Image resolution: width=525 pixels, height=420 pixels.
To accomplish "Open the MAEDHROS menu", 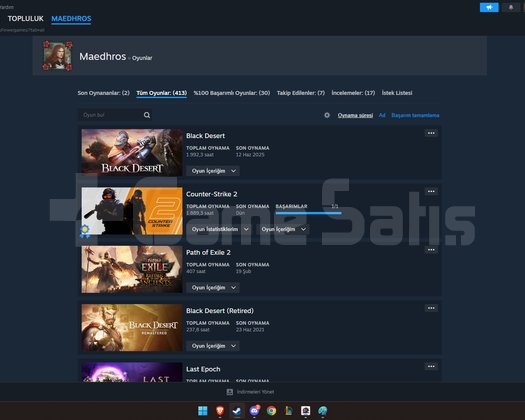I will point(71,19).
